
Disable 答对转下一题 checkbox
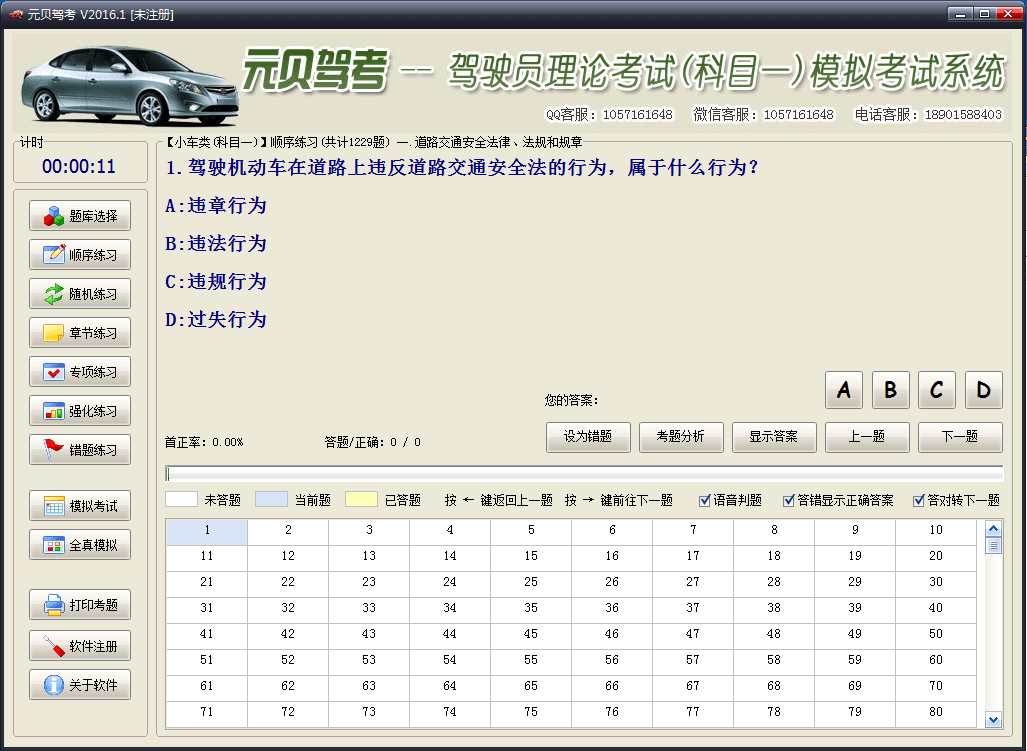pos(919,500)
